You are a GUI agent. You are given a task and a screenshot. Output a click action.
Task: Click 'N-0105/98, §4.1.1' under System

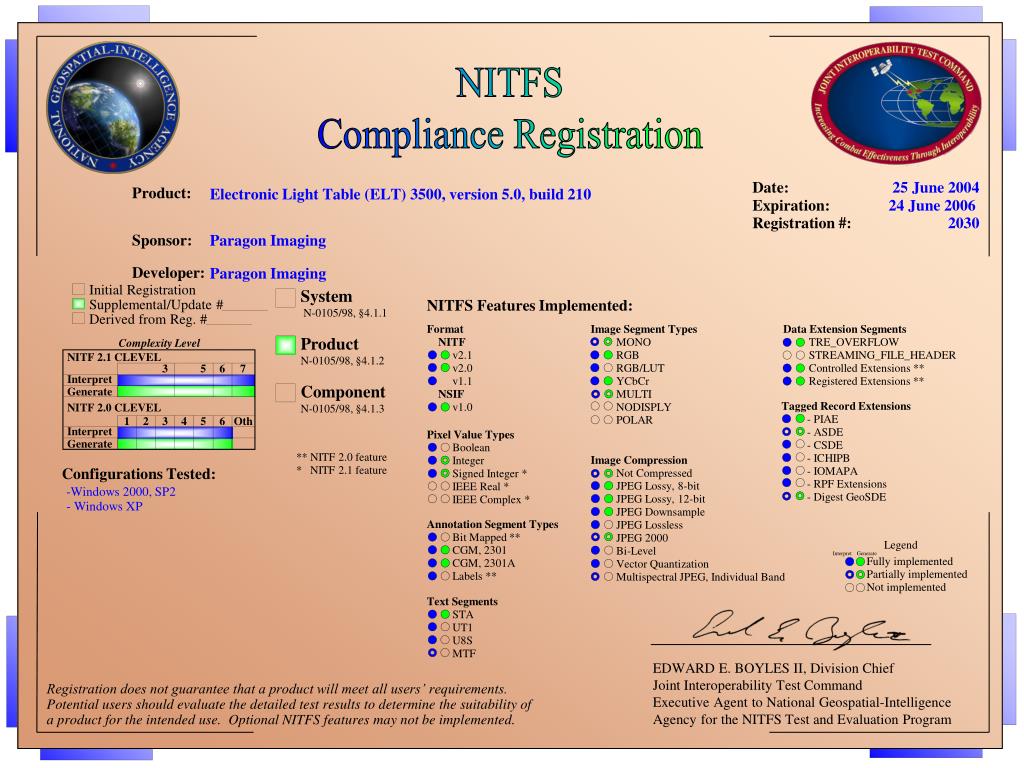(x=345, y=313)
